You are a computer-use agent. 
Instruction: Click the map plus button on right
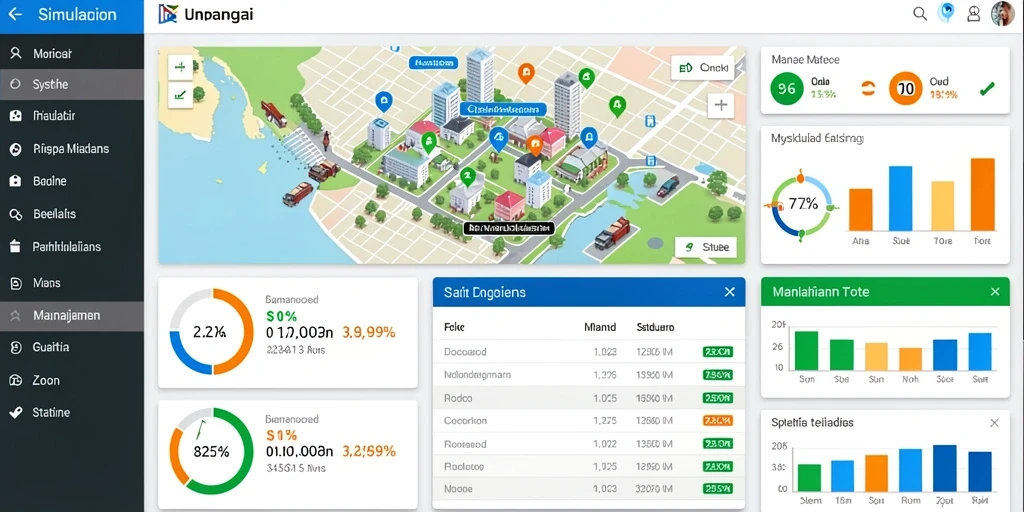coord(721,105)
